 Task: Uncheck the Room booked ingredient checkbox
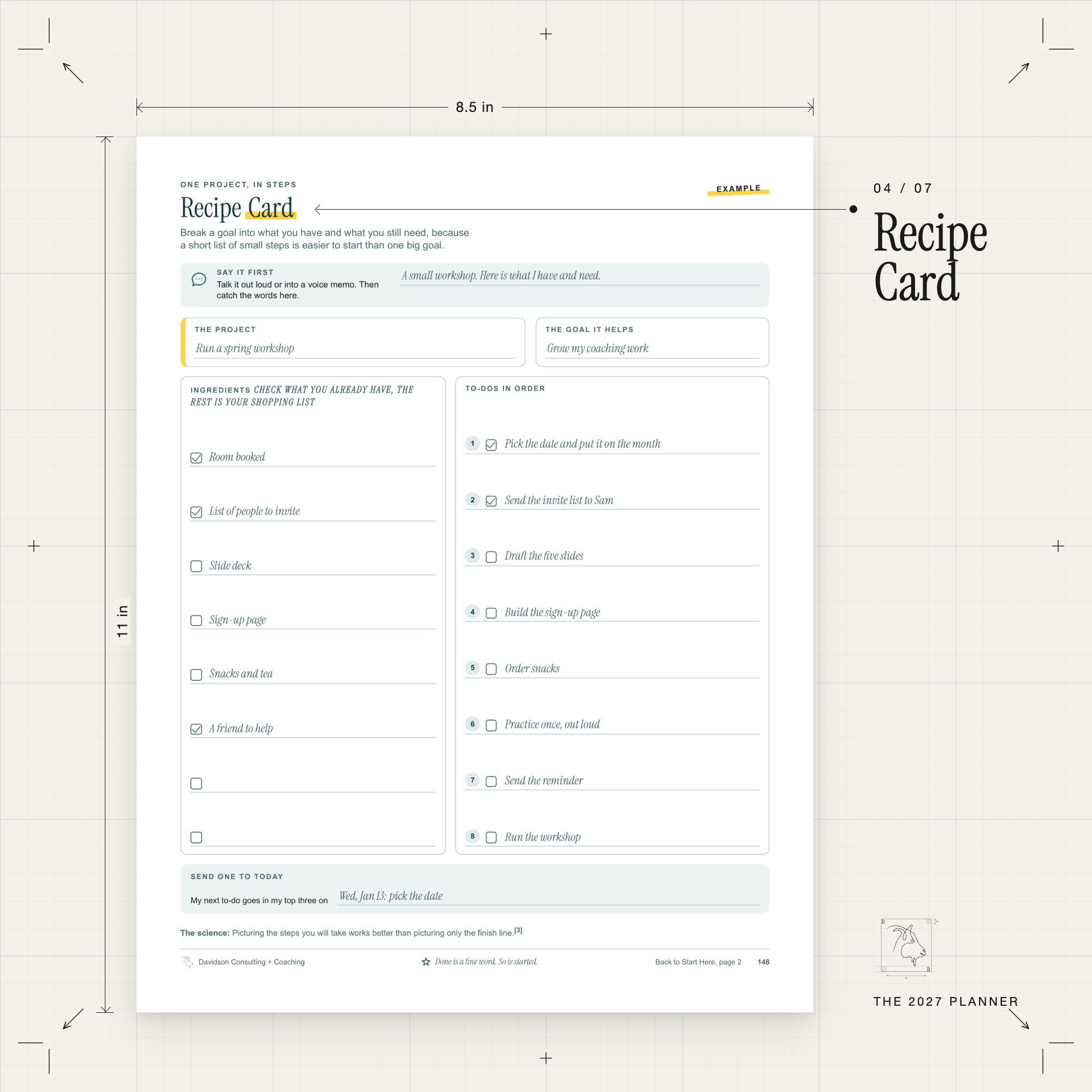click(196, 458)
